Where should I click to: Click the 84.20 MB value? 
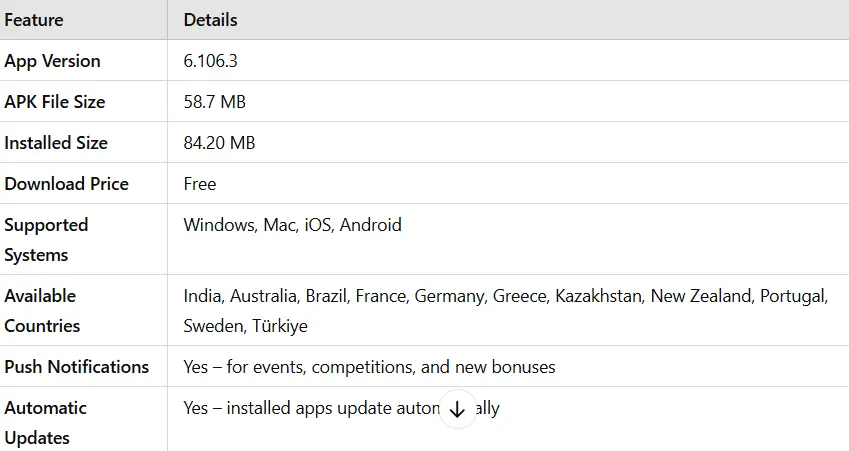click(219, 143)
